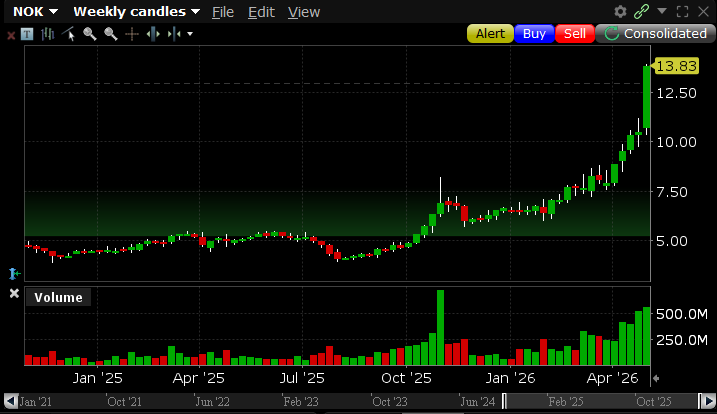Click the Oct '23 marker in timeline bar

point(389,402)
